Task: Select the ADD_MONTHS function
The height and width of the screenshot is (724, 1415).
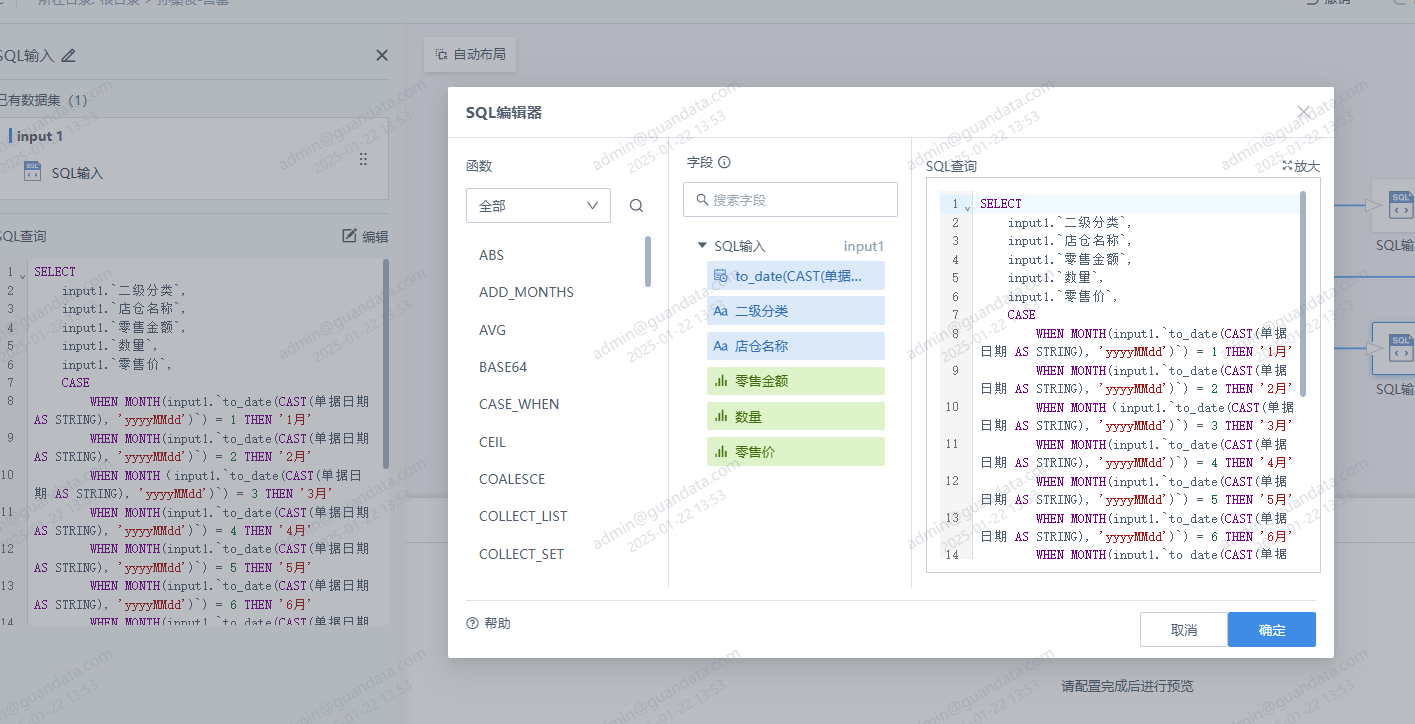Action: click(526, 292)
